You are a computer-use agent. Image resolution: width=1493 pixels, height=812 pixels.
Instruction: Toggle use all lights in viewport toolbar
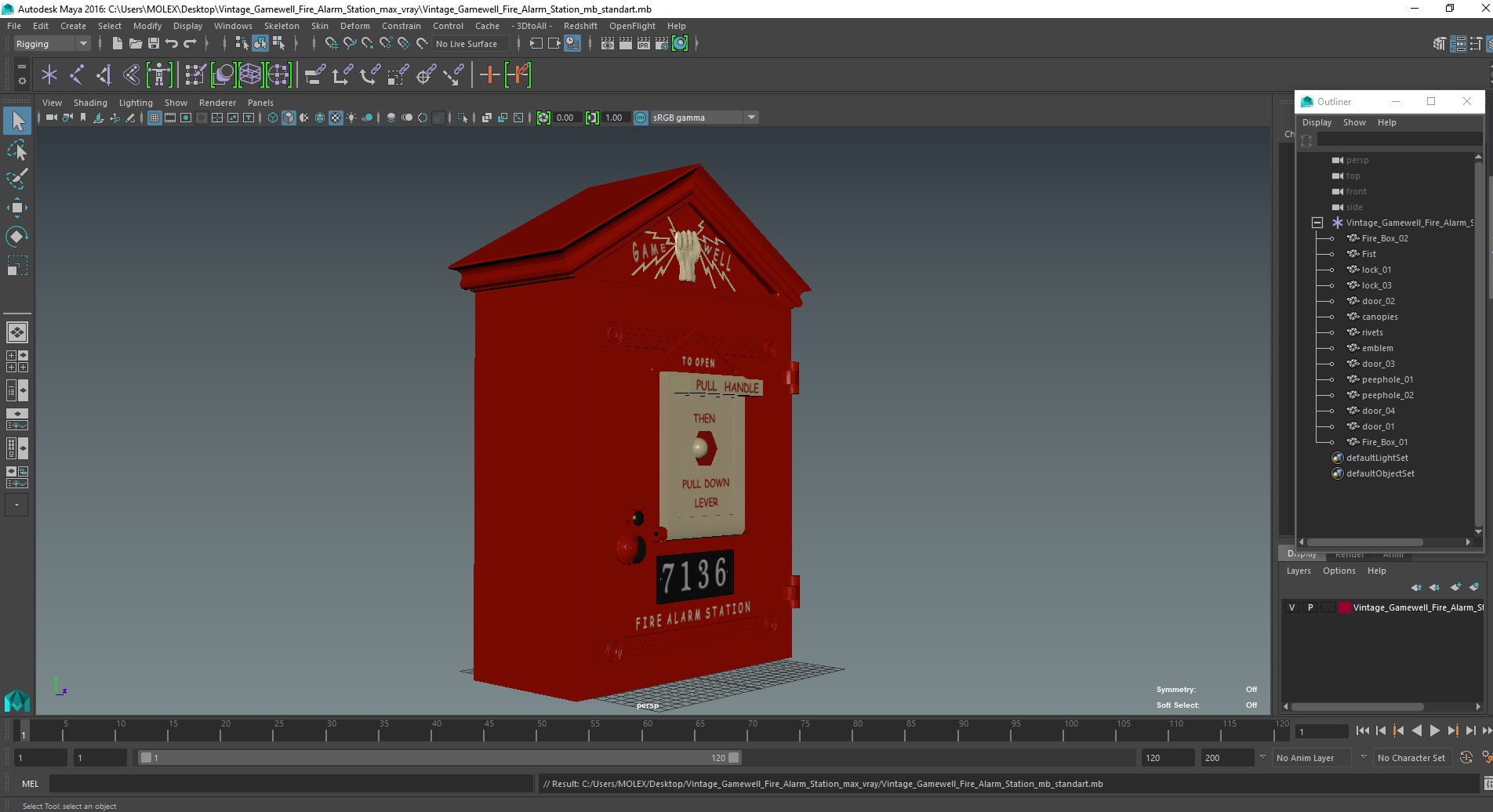351,118
